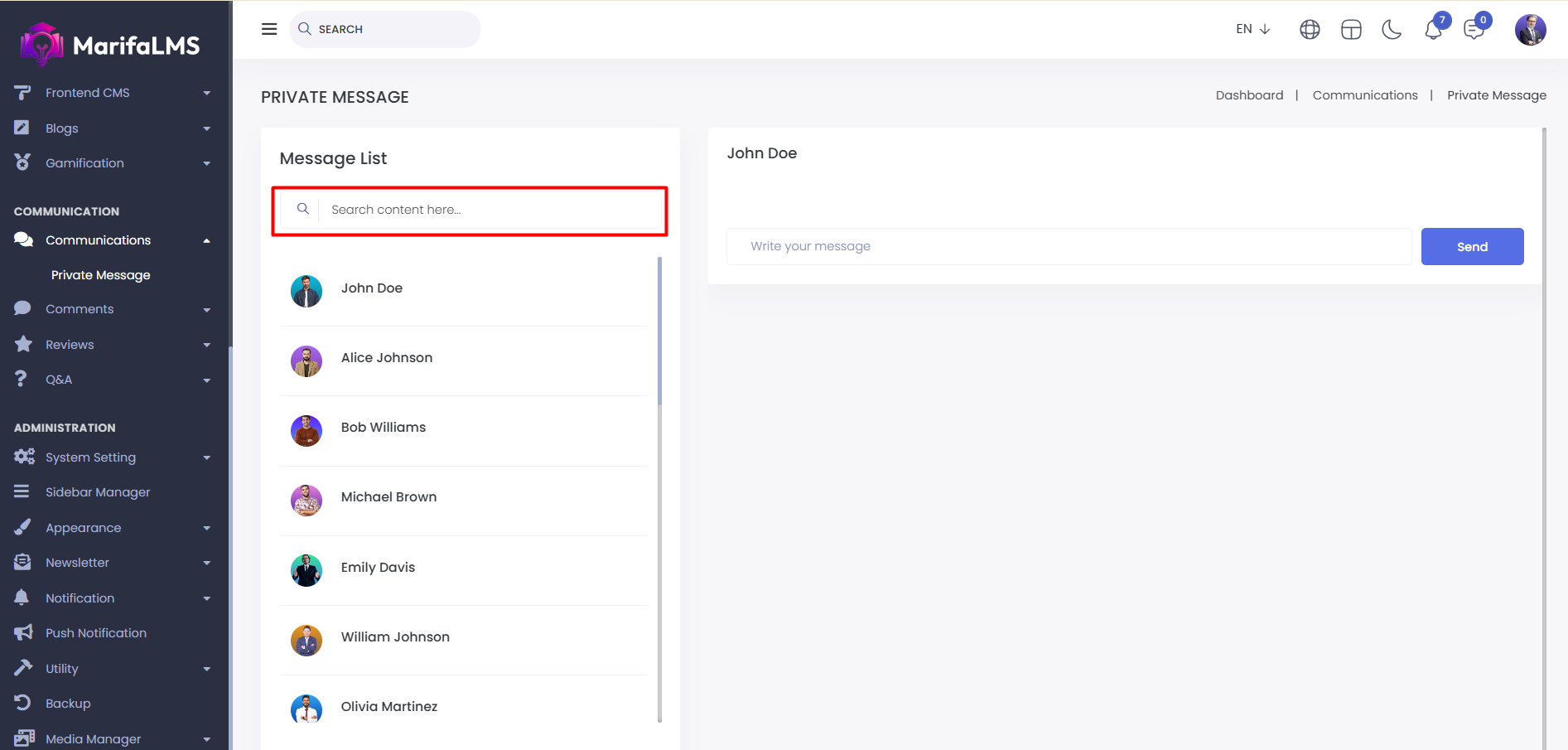The height and width of the screenshot is (750, 1568).
Task: Toggle dark mode with moon icon
Action: coord(1392,30)
